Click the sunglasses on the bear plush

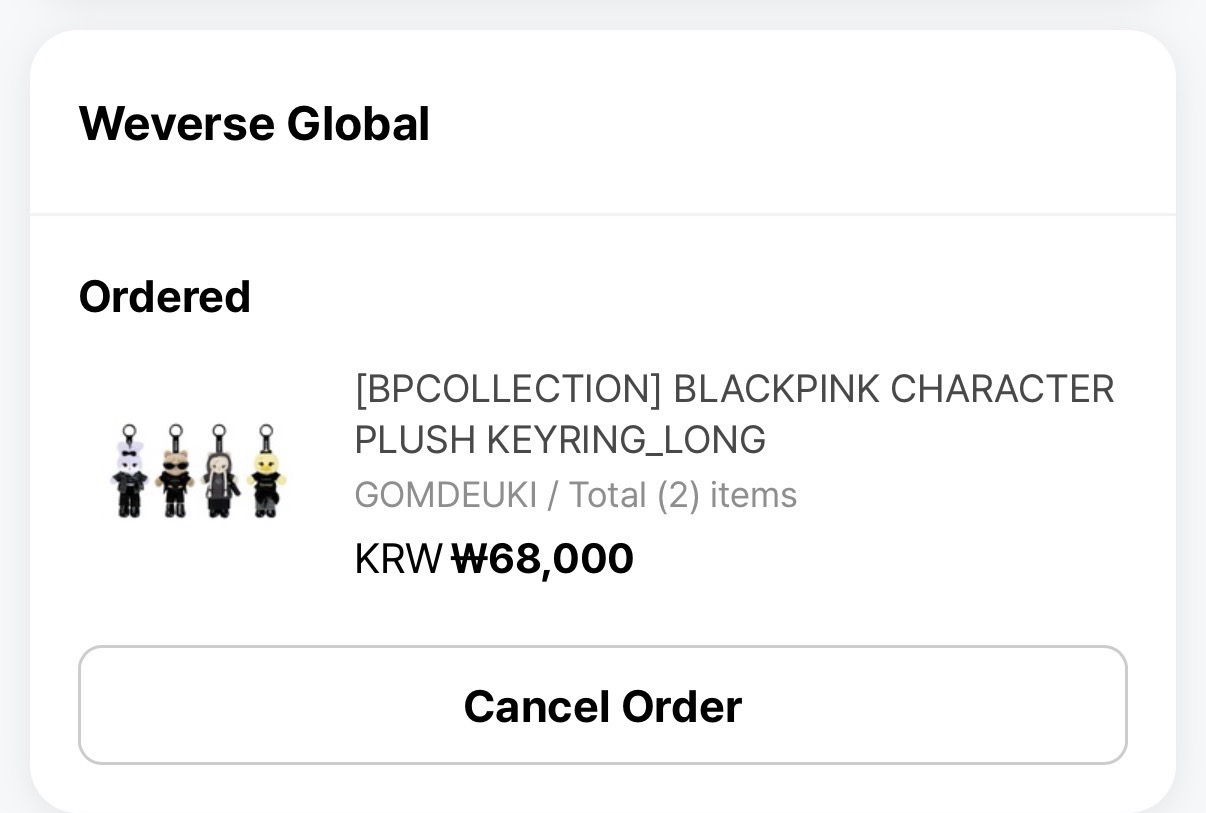(175, 465)
